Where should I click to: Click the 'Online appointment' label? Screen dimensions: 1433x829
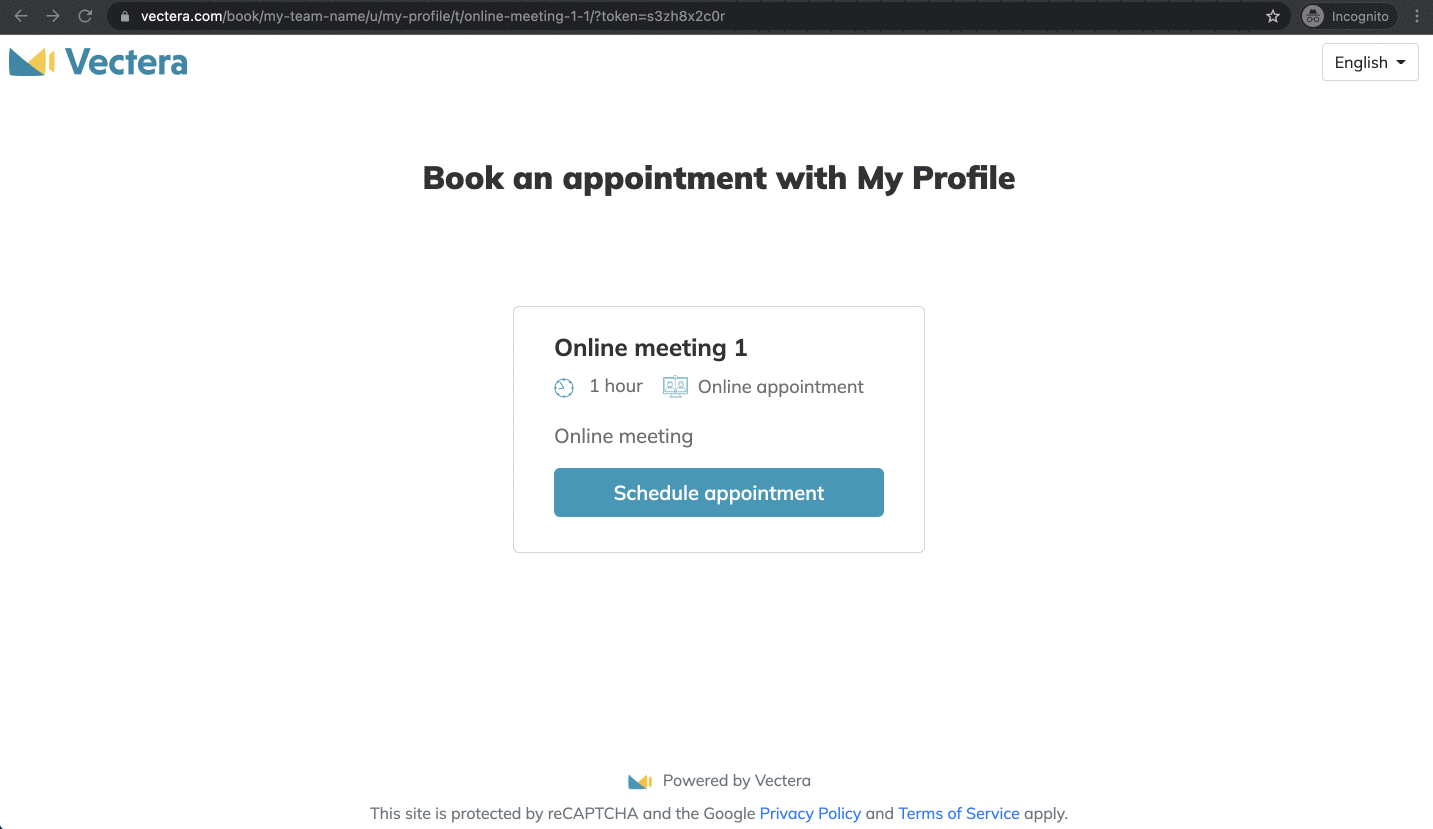pos(781,387)
